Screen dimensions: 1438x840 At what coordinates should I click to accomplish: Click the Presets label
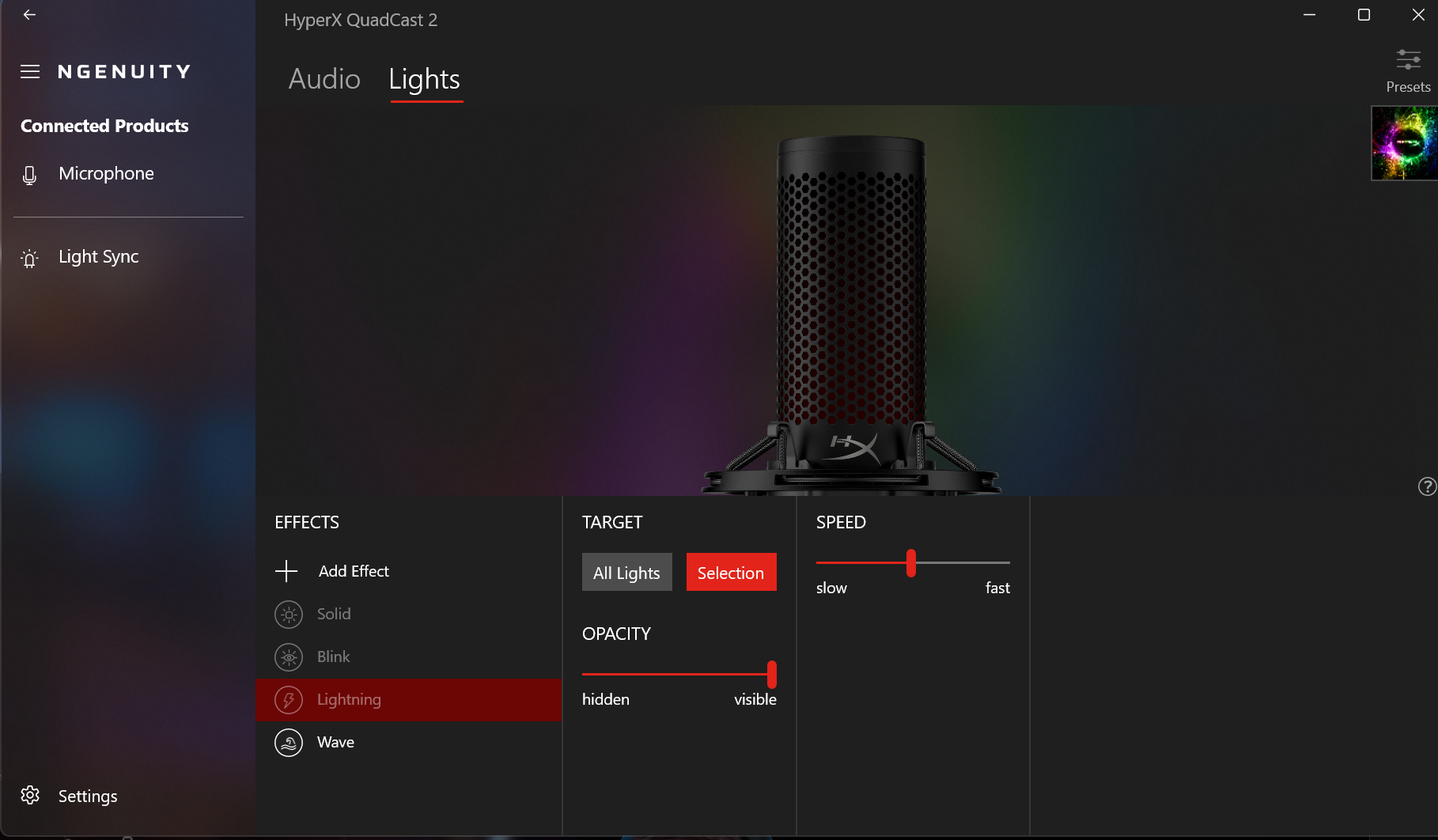[x=1408, y=87]
